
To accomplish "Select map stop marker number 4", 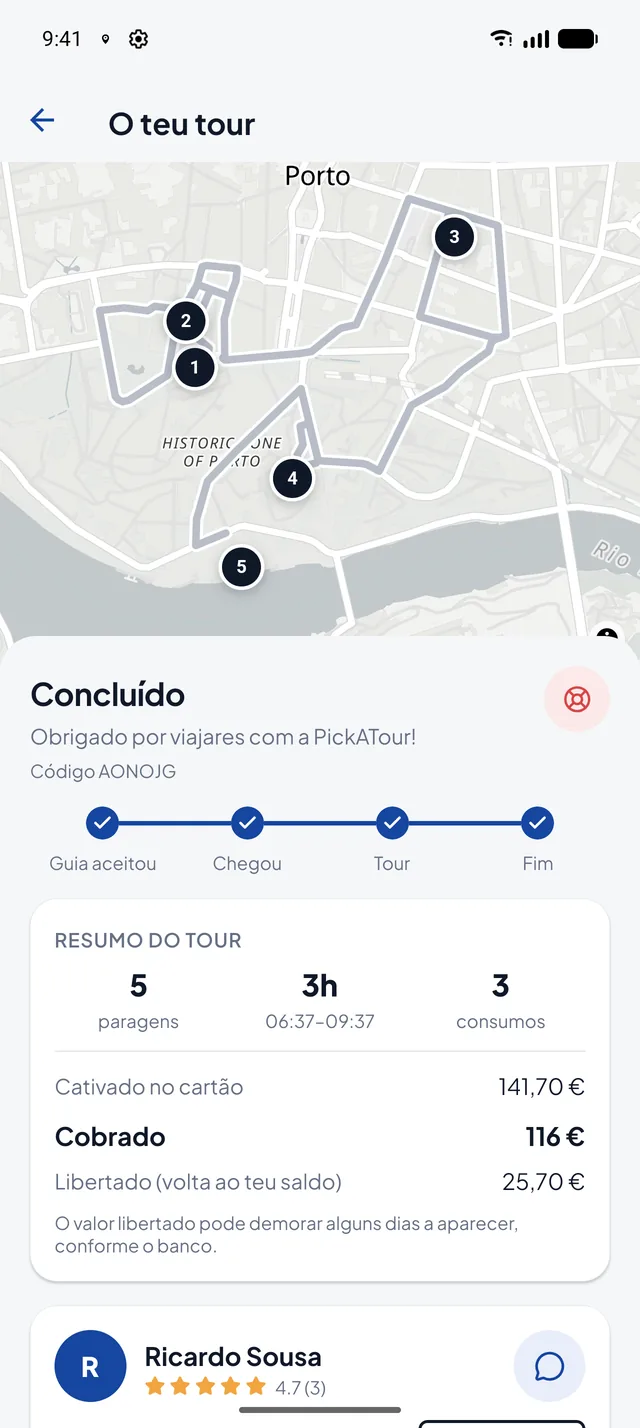I will click(292, 479).
